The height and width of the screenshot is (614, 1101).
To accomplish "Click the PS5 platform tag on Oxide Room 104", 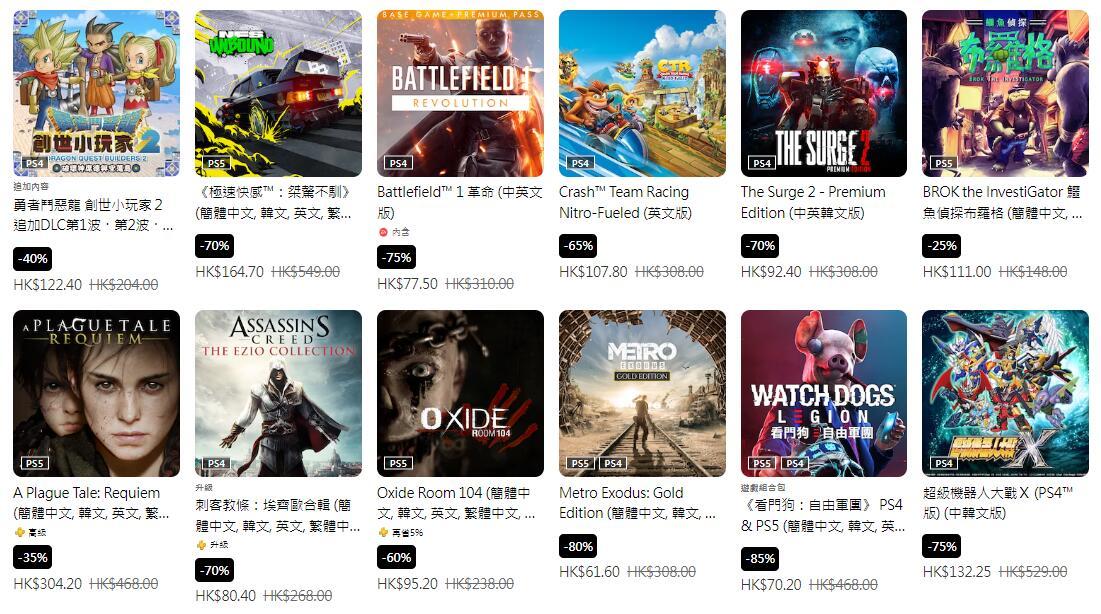I will (x=398, y=464).
